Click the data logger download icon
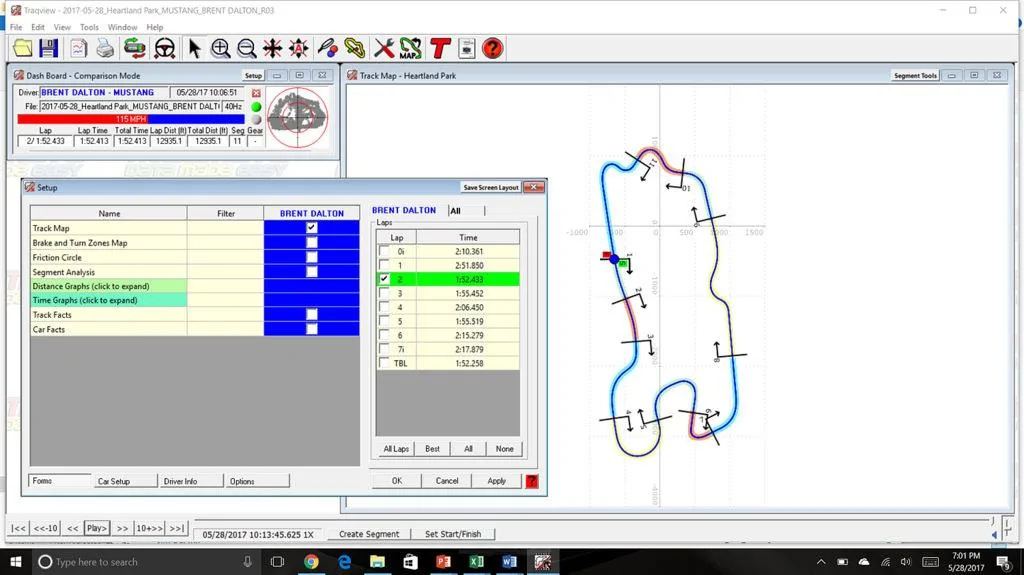1024x575 pixels. pos(135,48)
